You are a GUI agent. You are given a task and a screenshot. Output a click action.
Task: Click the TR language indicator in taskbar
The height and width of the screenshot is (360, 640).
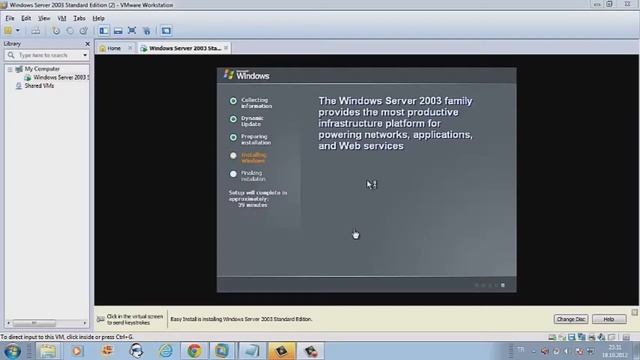[521, 350]
